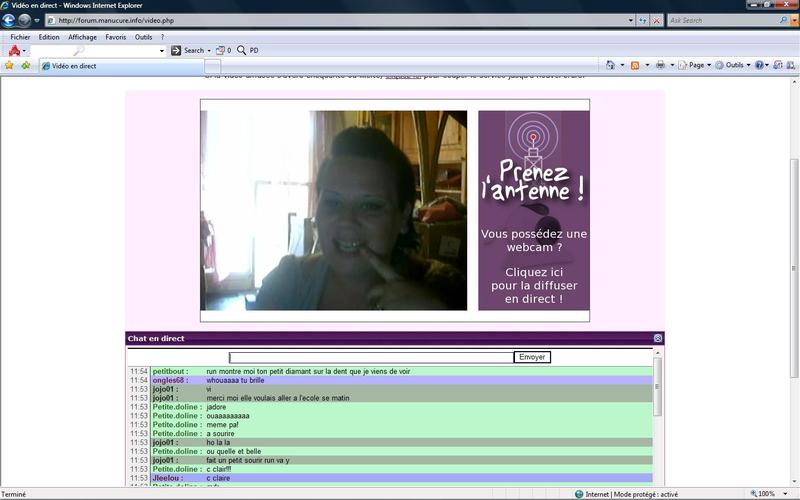Click the Envoyer button to send message
The height and width of the screenshot is (500, 800).
point(532,357)
